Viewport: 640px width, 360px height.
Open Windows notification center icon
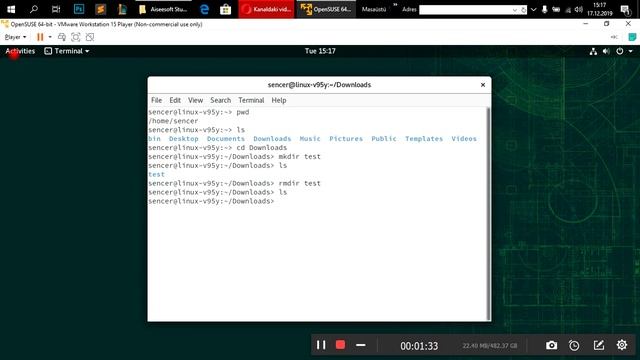625,9
